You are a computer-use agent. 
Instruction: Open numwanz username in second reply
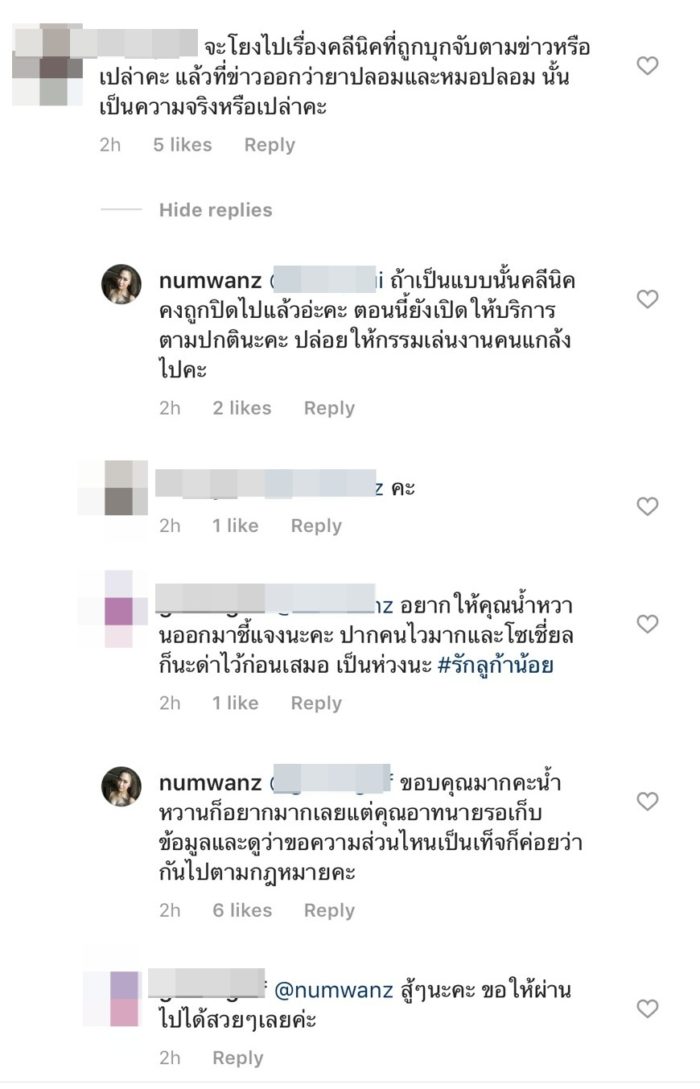click(210, 783)
